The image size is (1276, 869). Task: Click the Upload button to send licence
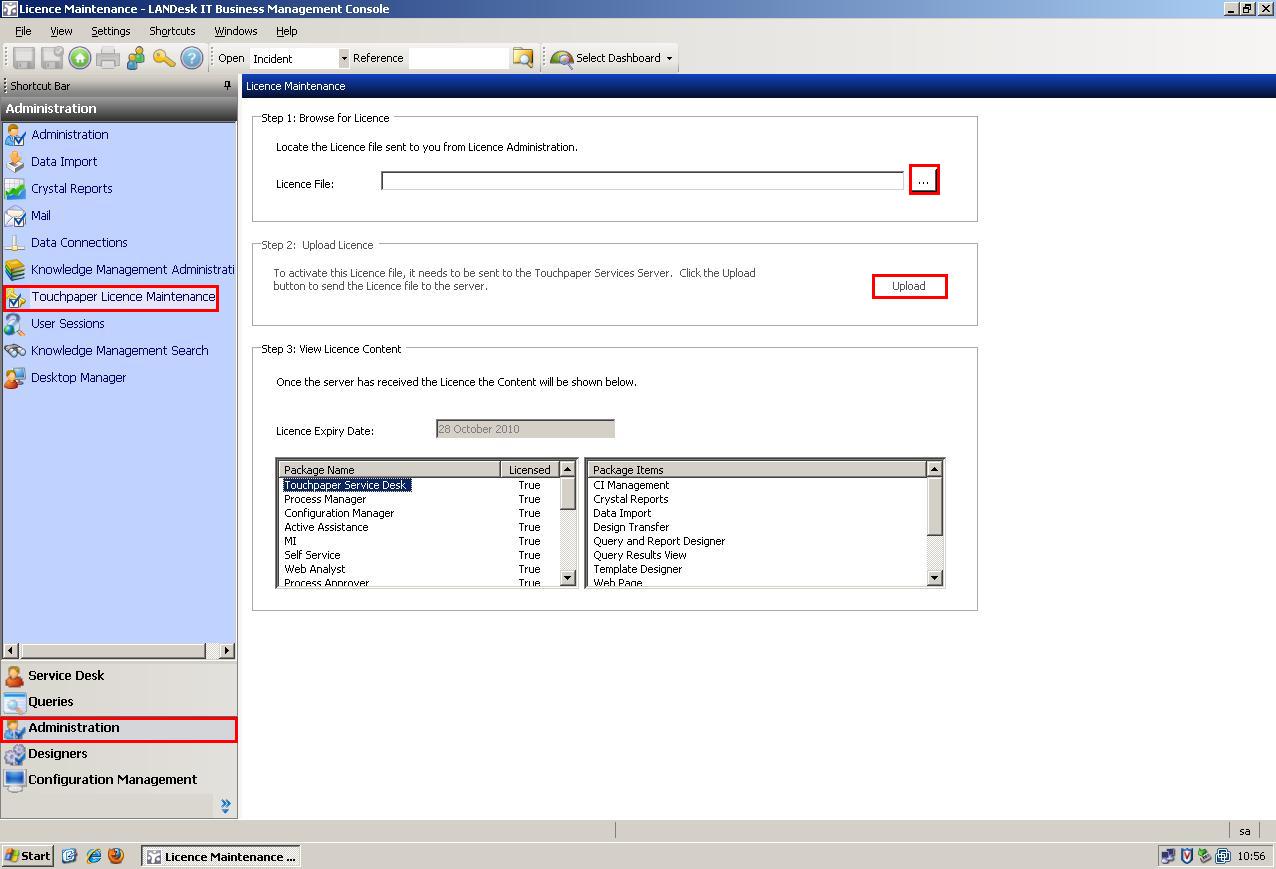[x=908, y=286]
